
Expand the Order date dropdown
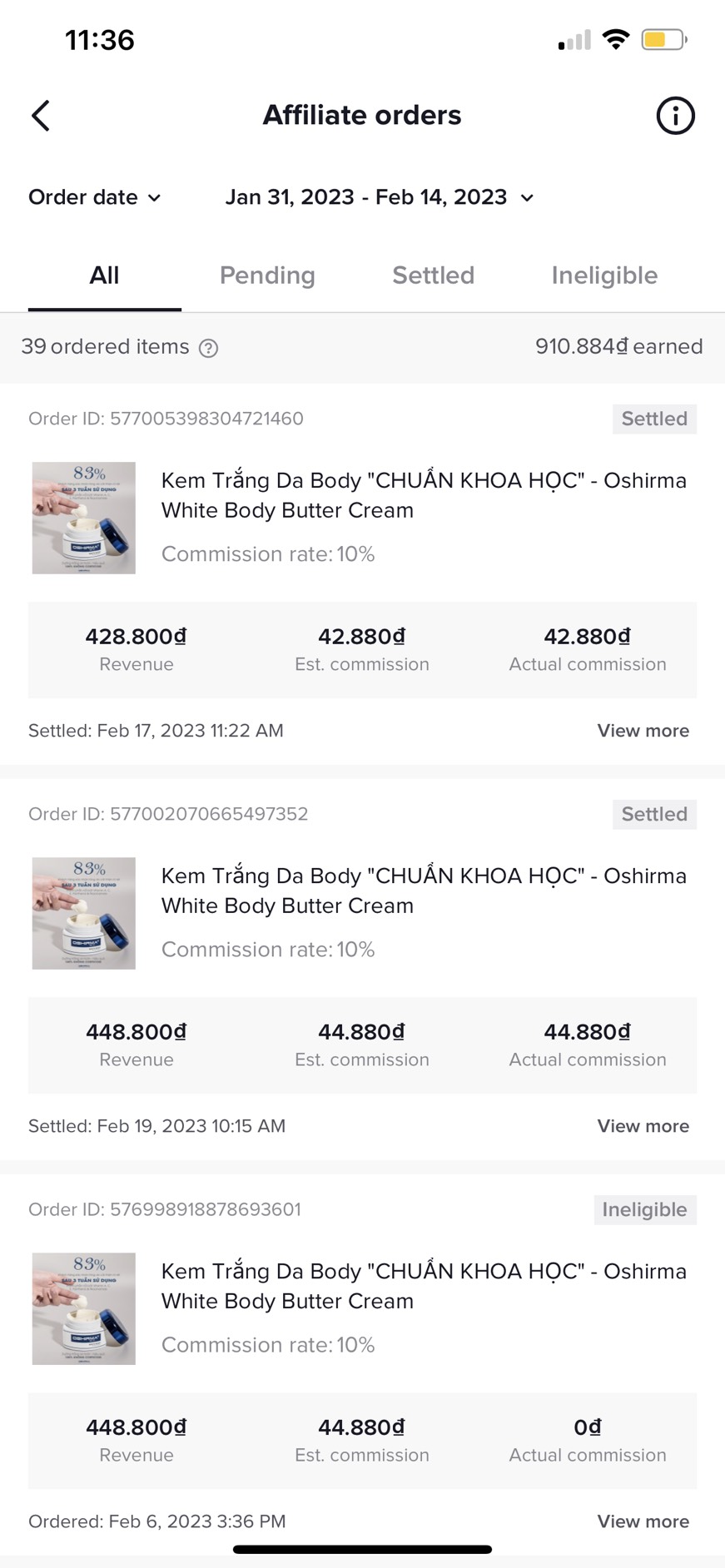pos(95,197)
